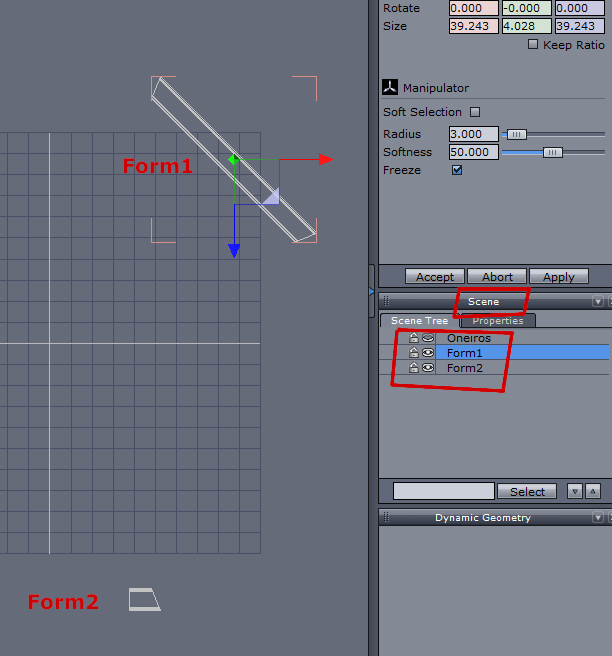Click the Dynamic Geometry panel header
The image size is (612, 656).
click(x=483, y=518)
